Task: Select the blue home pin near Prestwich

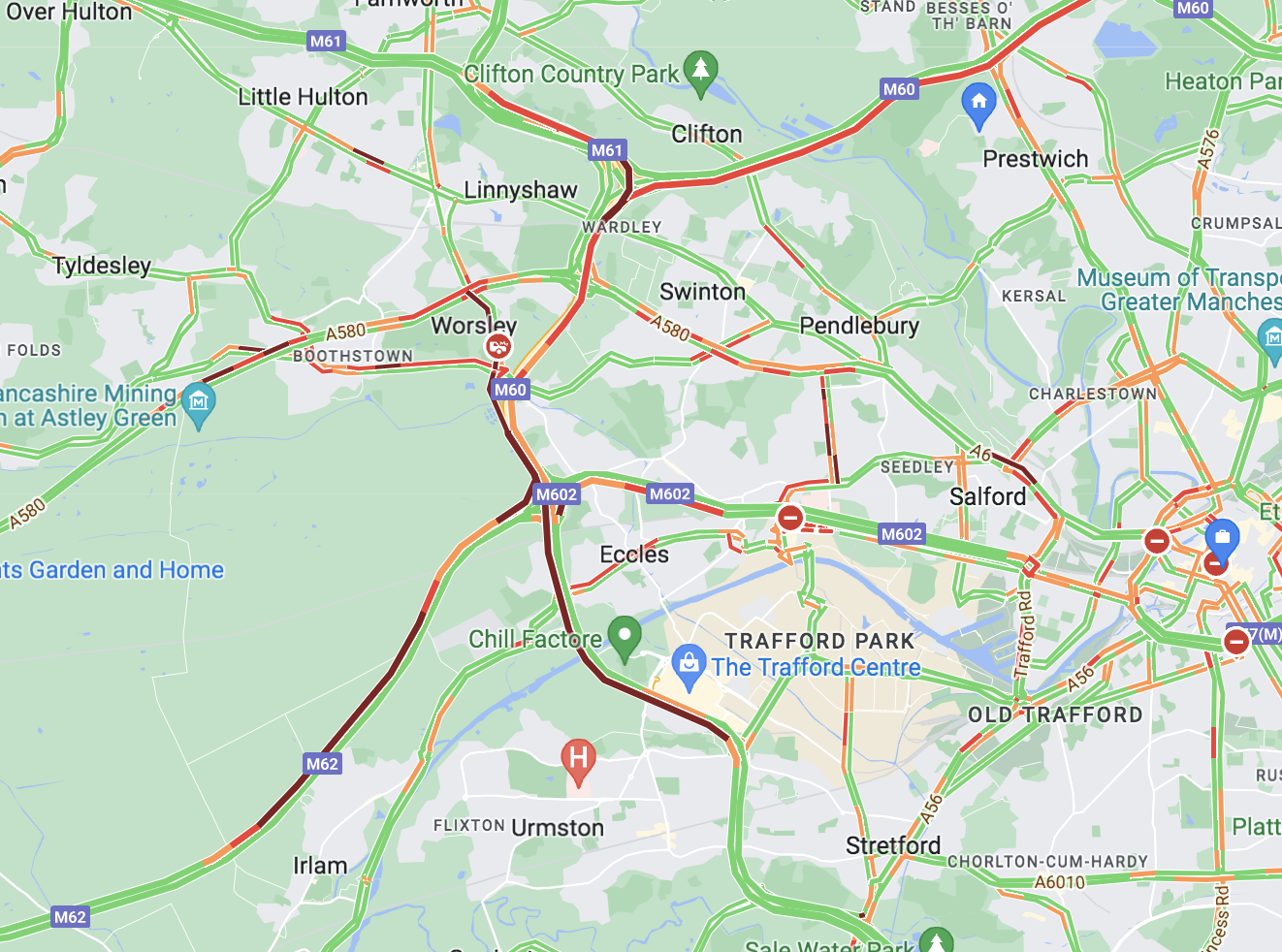Action: [978, 105]
